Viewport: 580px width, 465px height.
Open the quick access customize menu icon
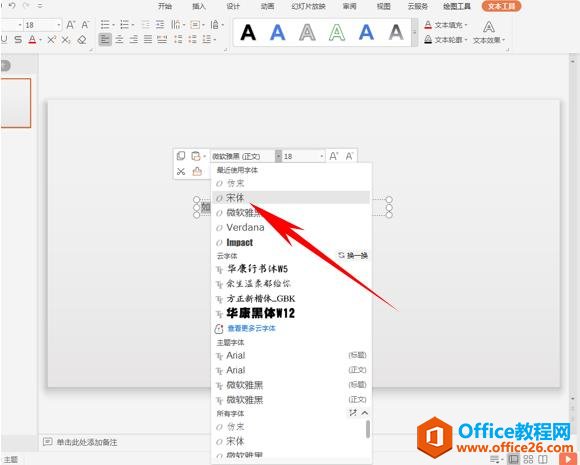40,6
